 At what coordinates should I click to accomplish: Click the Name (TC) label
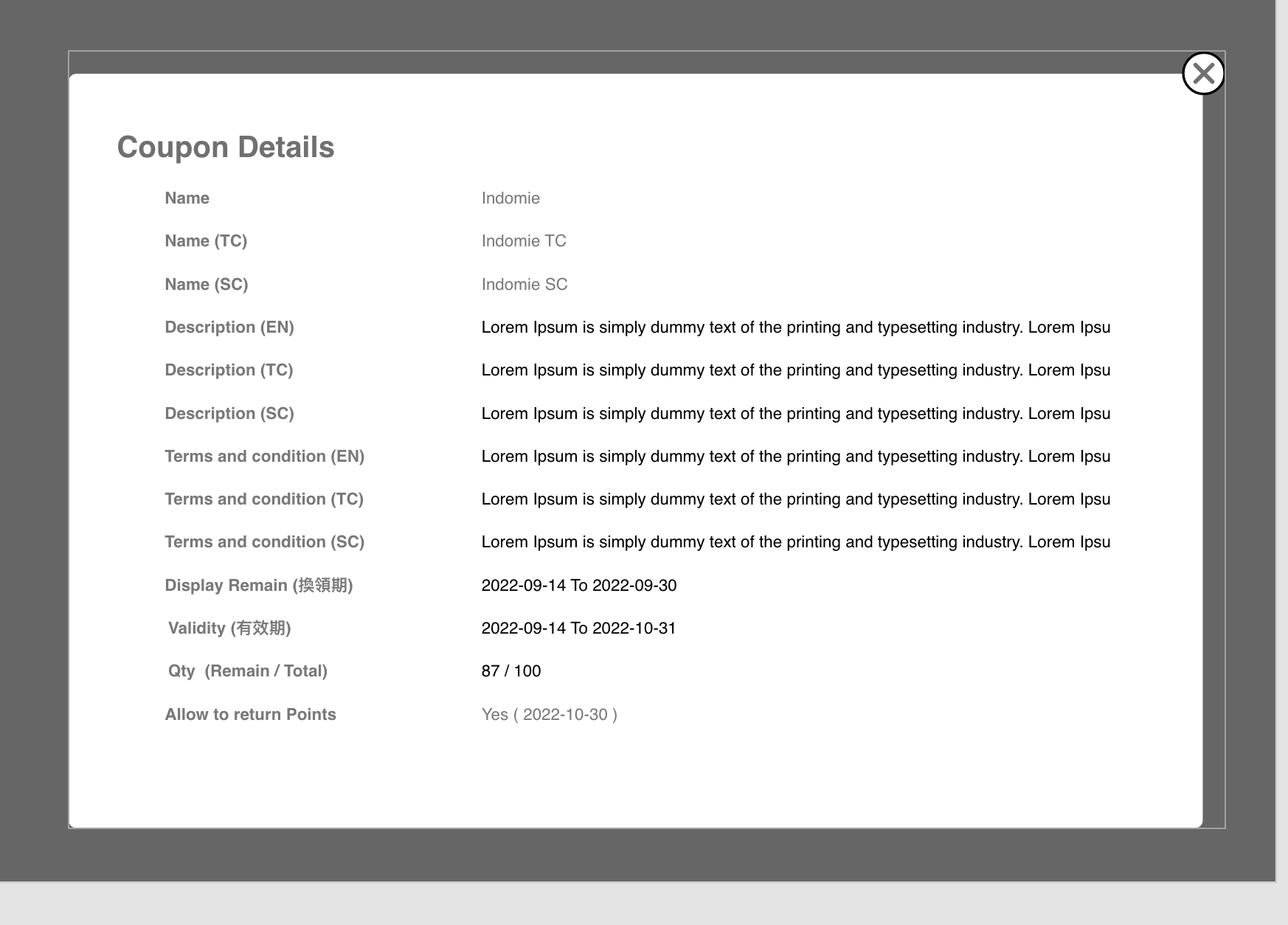click(x=206, y=241)
